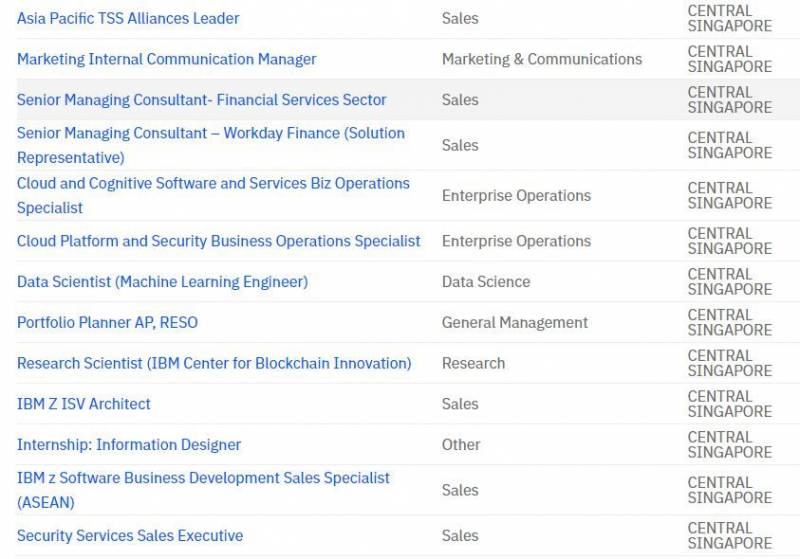Open the Asia Pacific TSS Alliances Leader job

point(128,18)
